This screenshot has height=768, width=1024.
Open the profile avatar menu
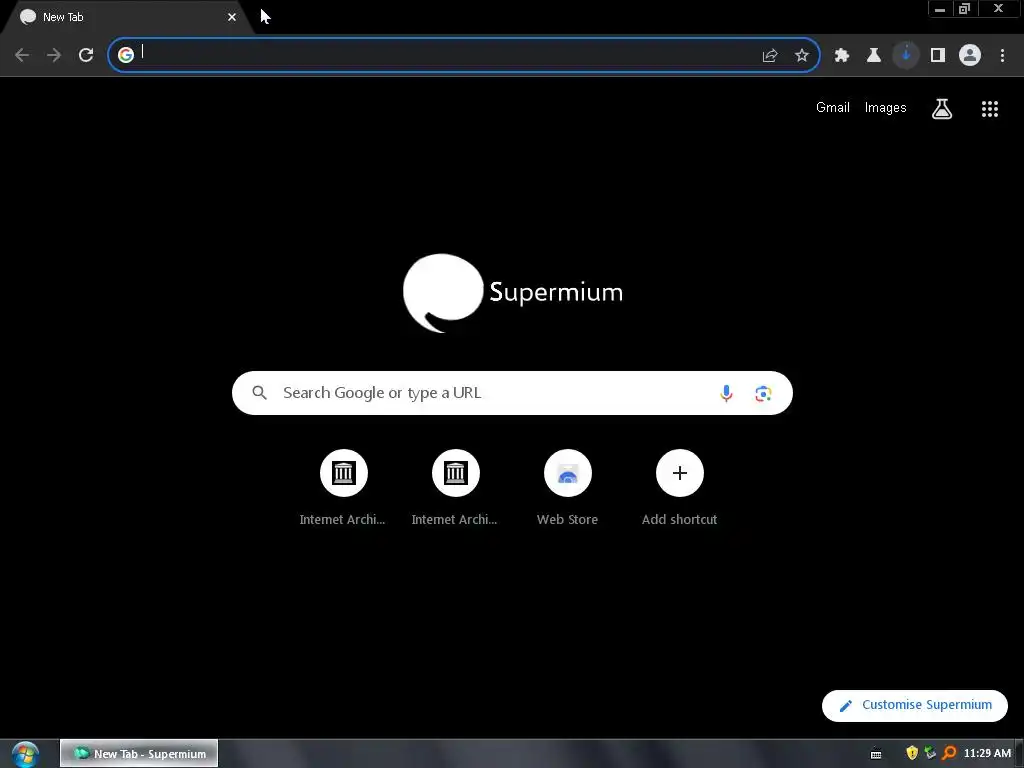970,55
